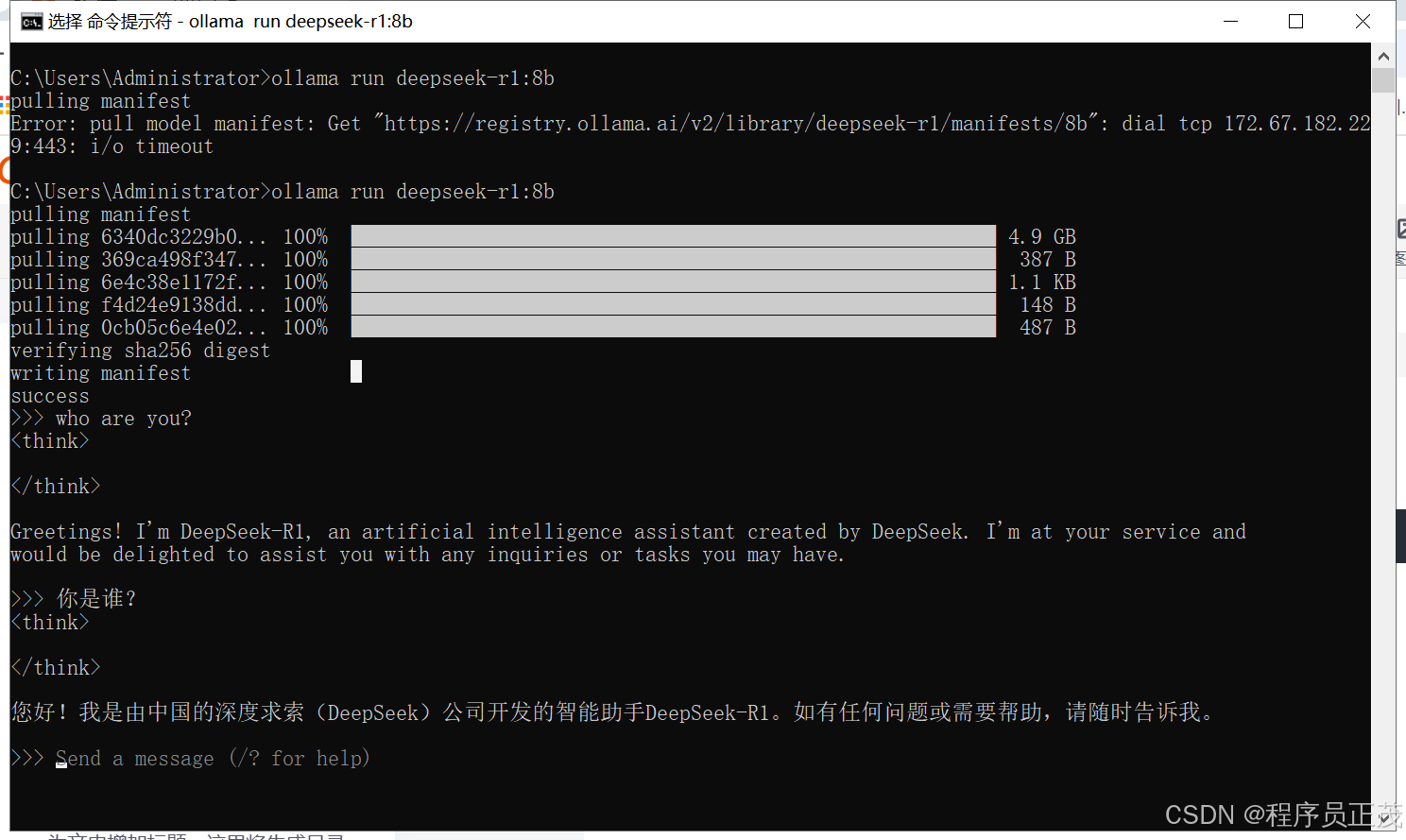Click the 'i/o timeout' error text
The width and height of the screenshot is (1406, 840).
tap(152, 146)
